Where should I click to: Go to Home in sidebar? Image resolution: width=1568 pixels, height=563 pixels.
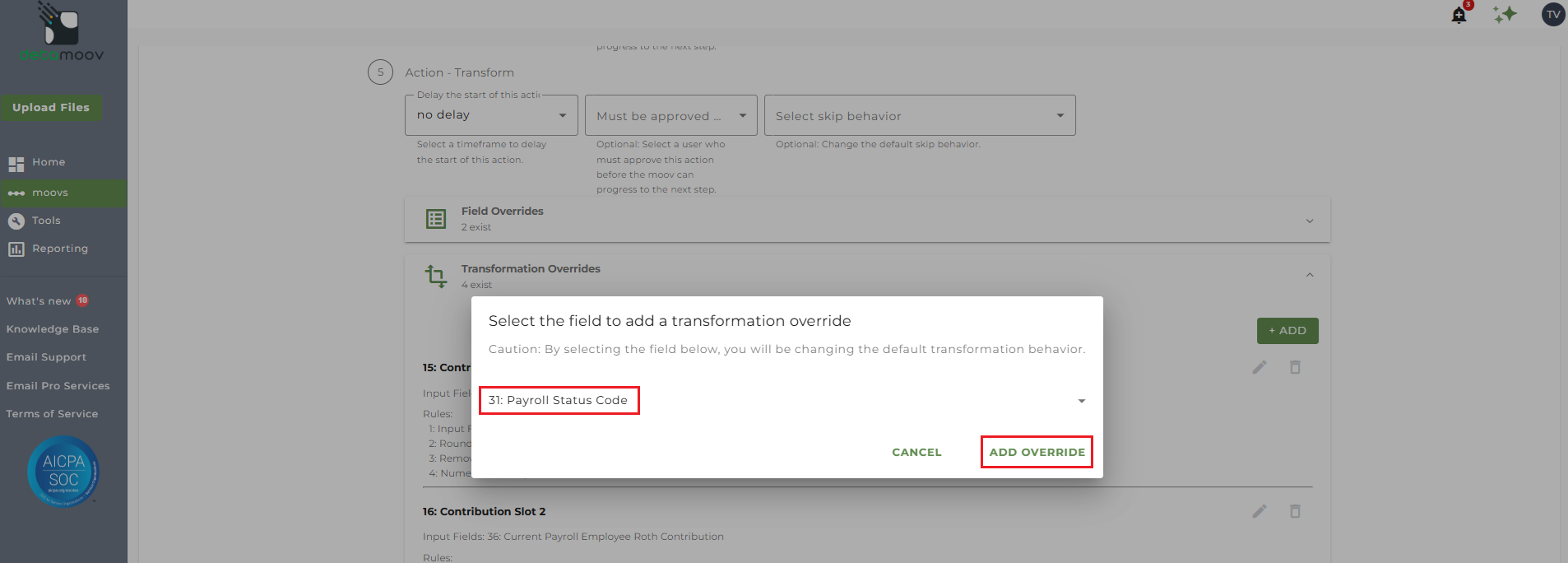point(49,163)
